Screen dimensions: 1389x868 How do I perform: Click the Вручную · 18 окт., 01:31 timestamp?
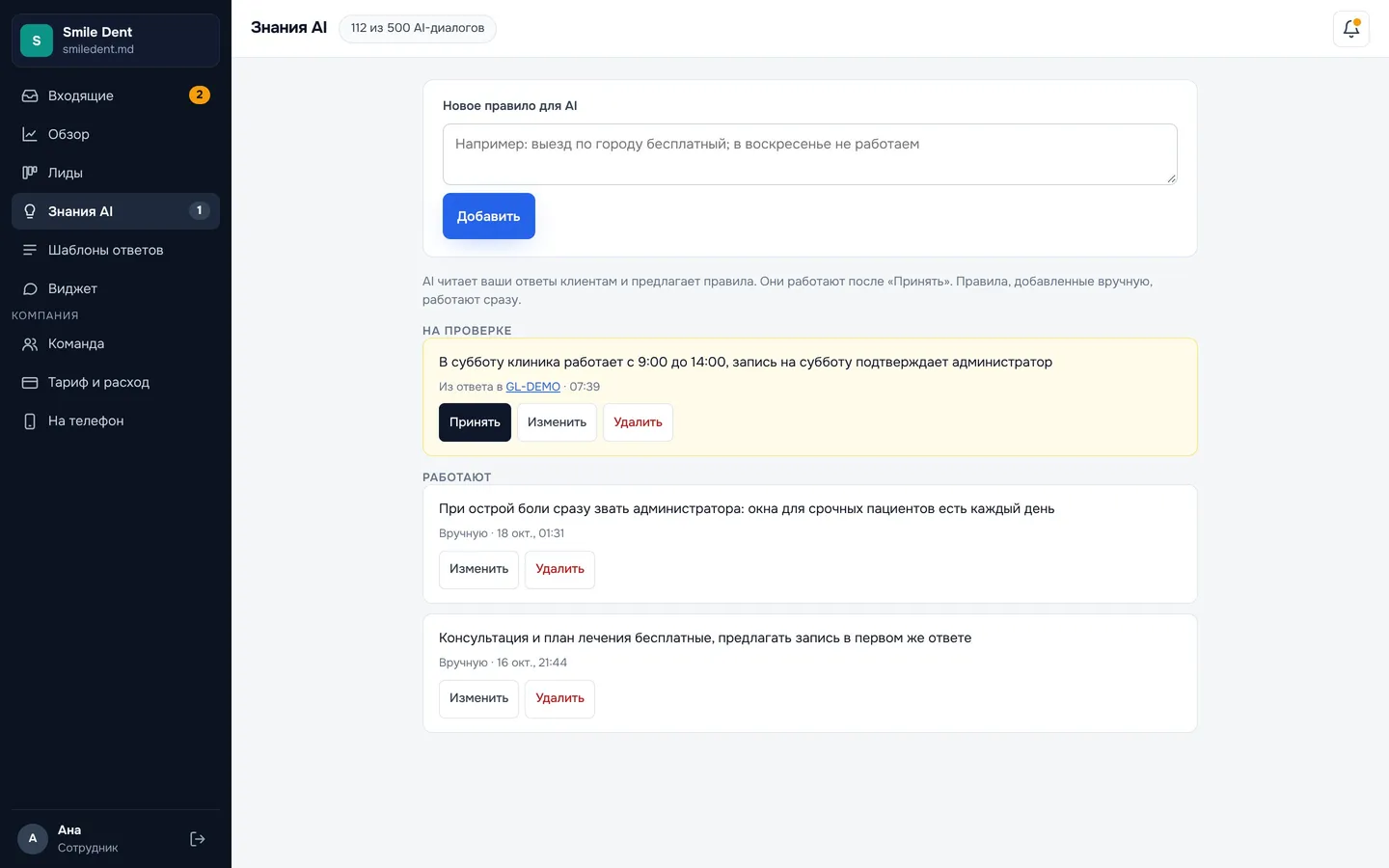click(502, 533)
